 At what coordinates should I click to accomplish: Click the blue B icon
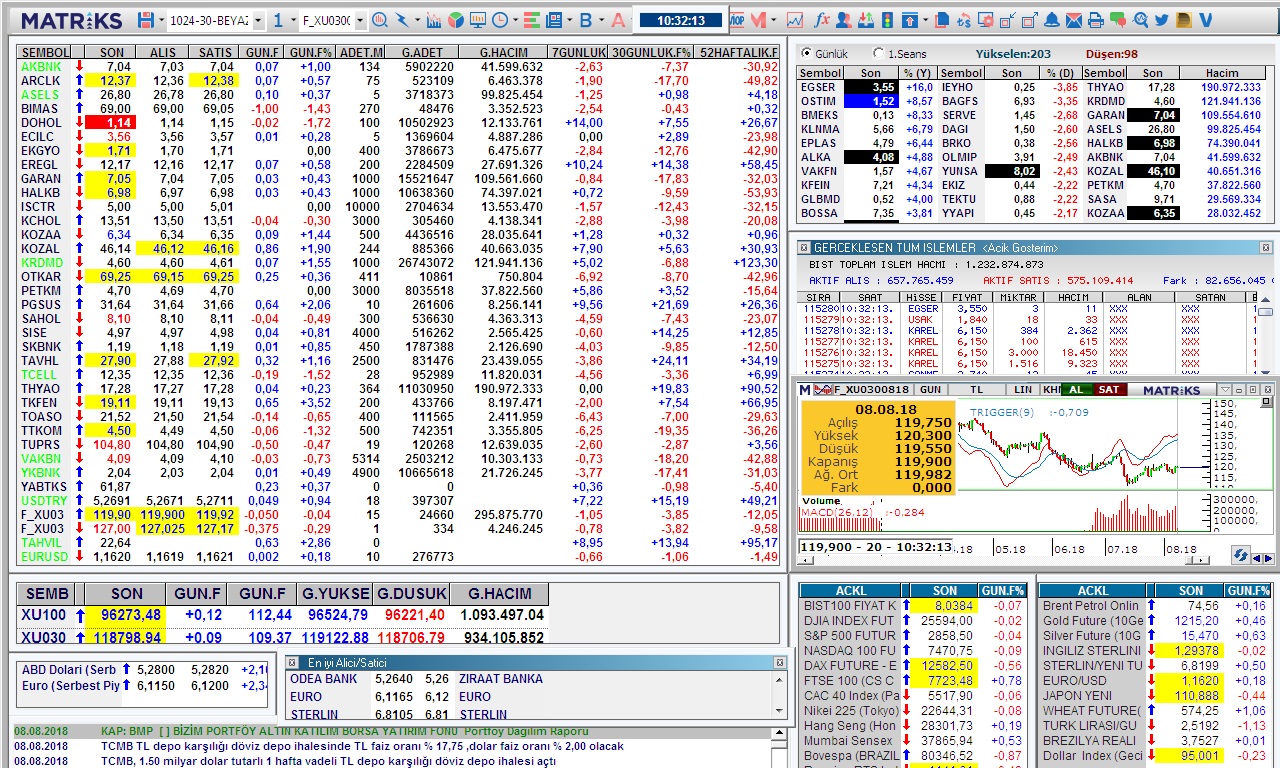(x=586, y=20)
